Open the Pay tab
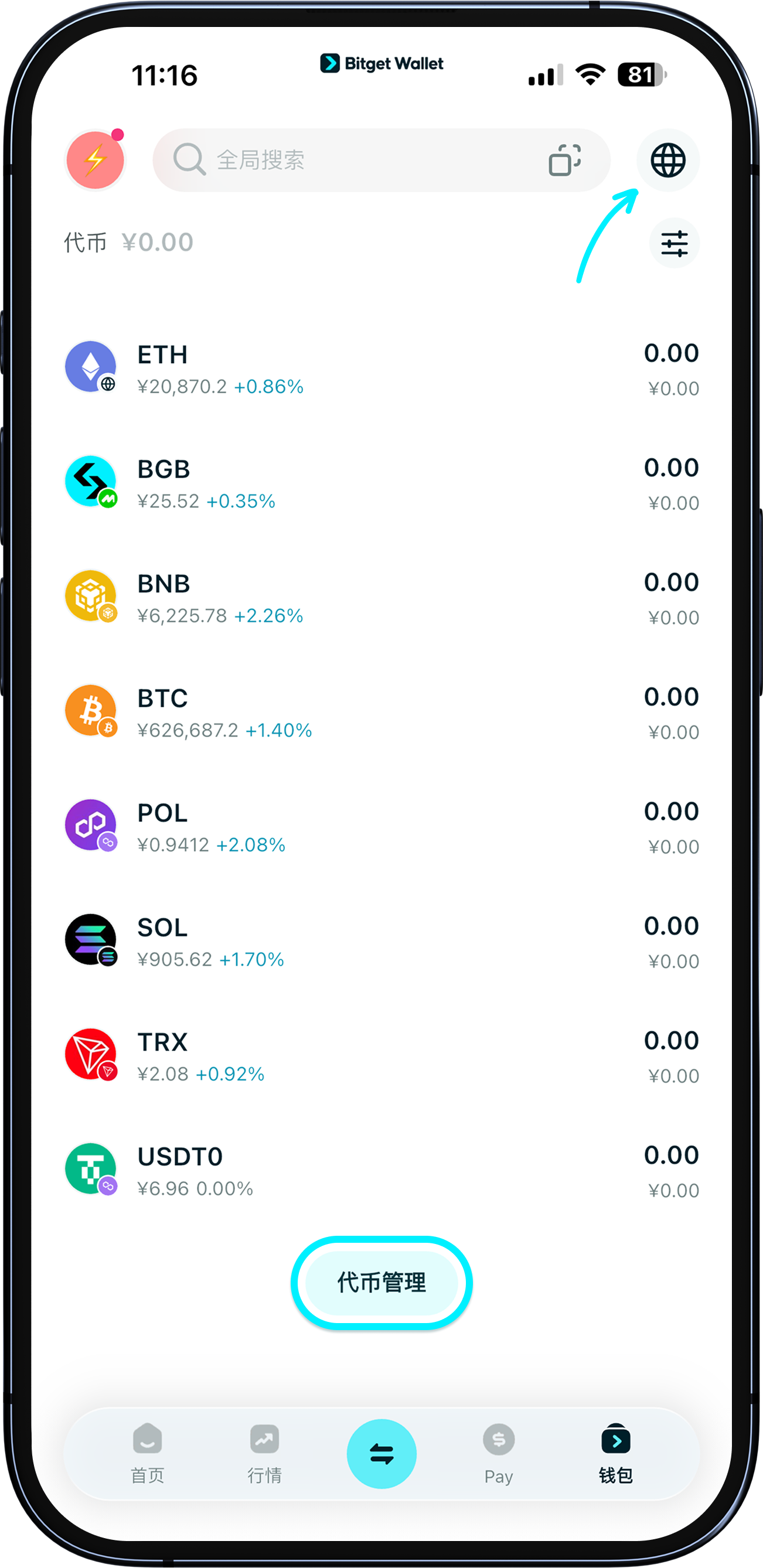Viewport: 763px width, 1568px height. 498,1453
